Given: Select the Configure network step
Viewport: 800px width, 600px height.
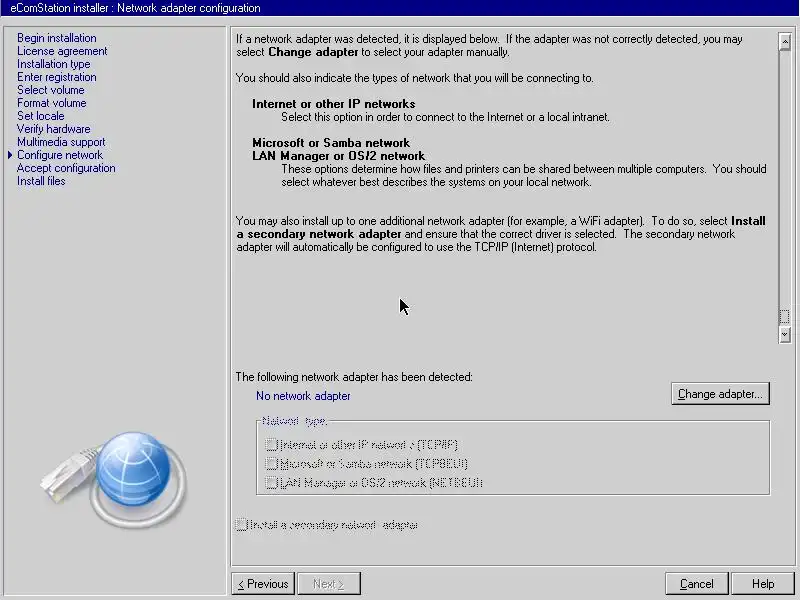Looking at the screenshot, I should point(60,155).
